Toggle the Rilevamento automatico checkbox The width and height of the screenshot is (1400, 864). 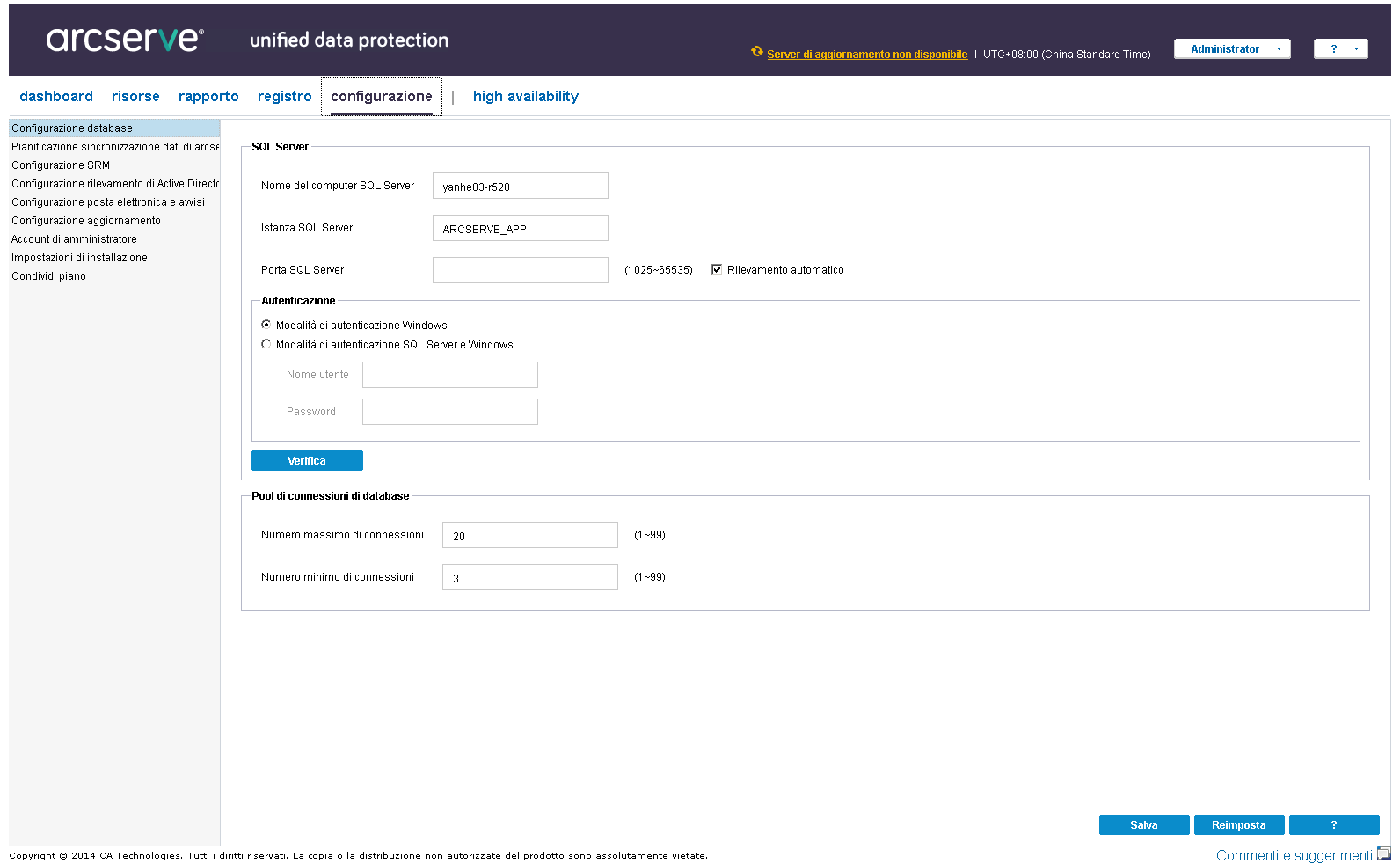coord(717,269)
